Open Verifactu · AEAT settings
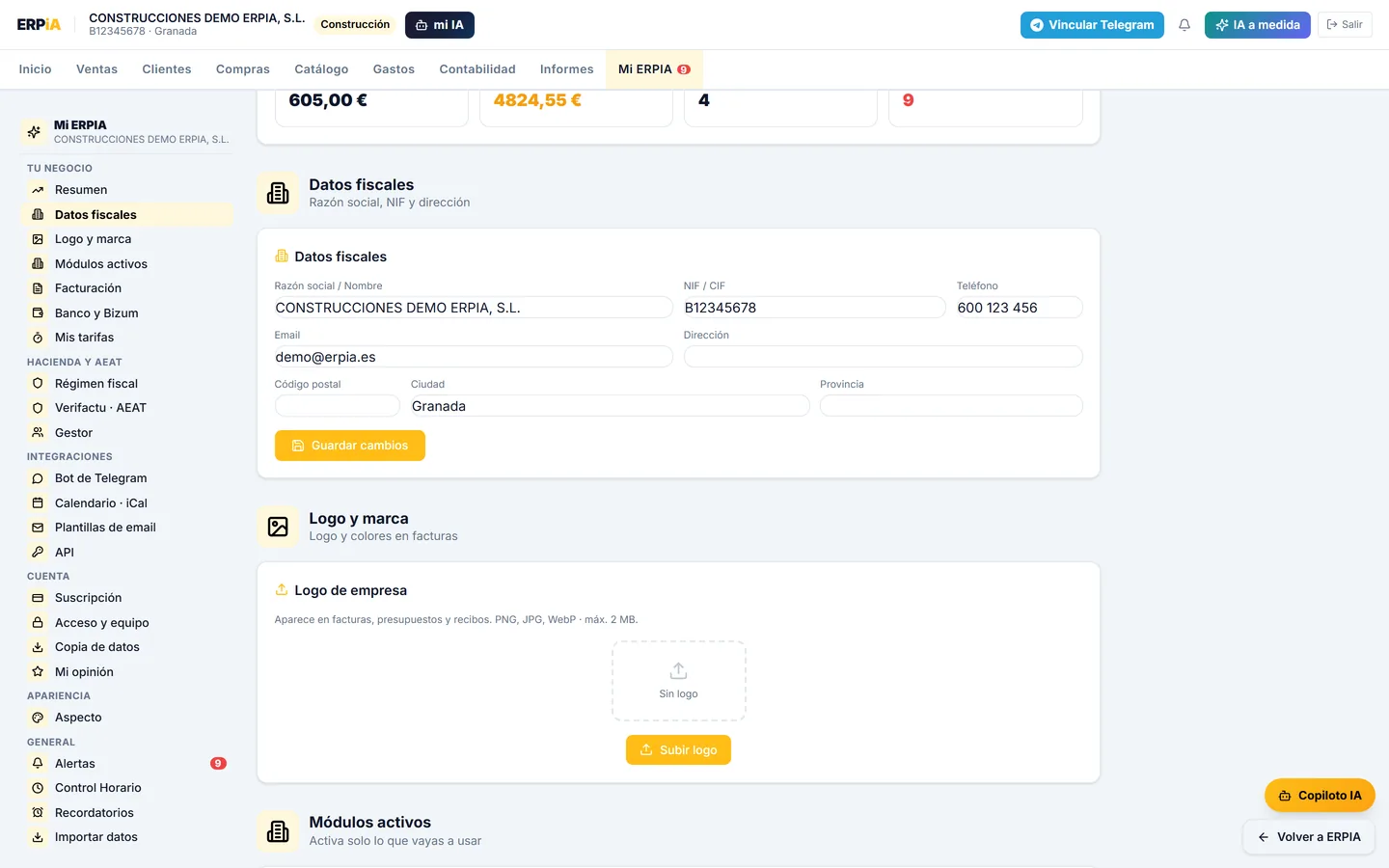This screenshot has height=868, width=1389. pos(126,408)
